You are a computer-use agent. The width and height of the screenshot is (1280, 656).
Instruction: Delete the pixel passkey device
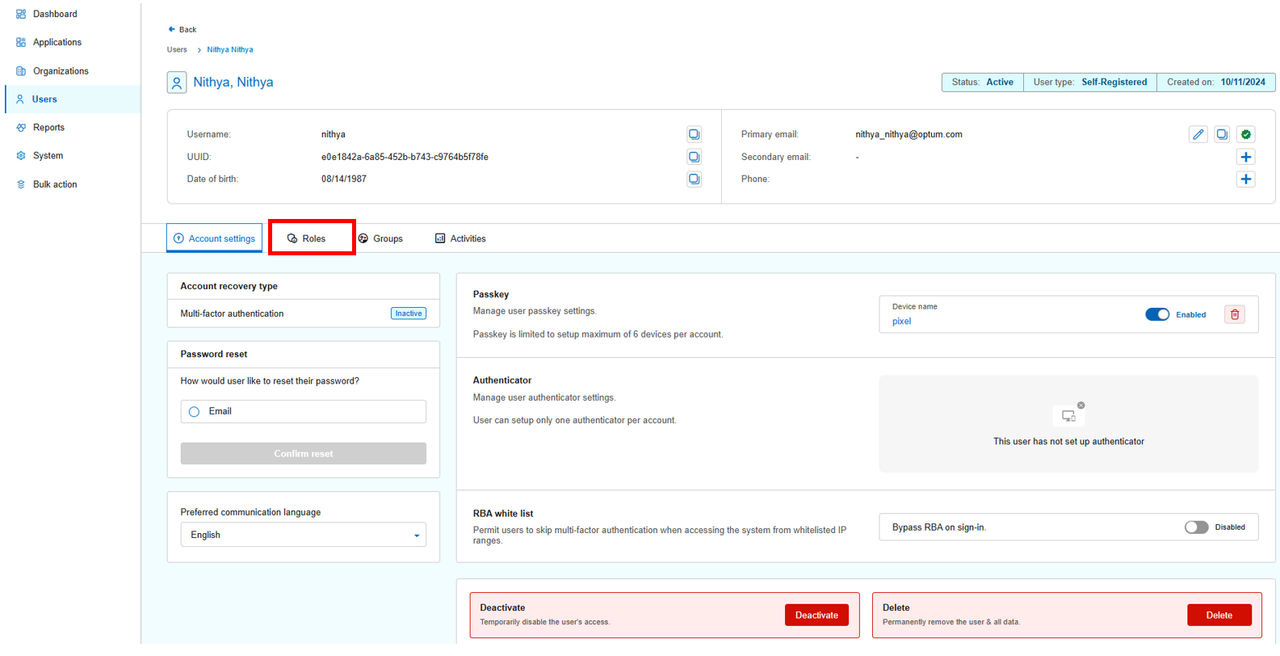(1235, 314)
